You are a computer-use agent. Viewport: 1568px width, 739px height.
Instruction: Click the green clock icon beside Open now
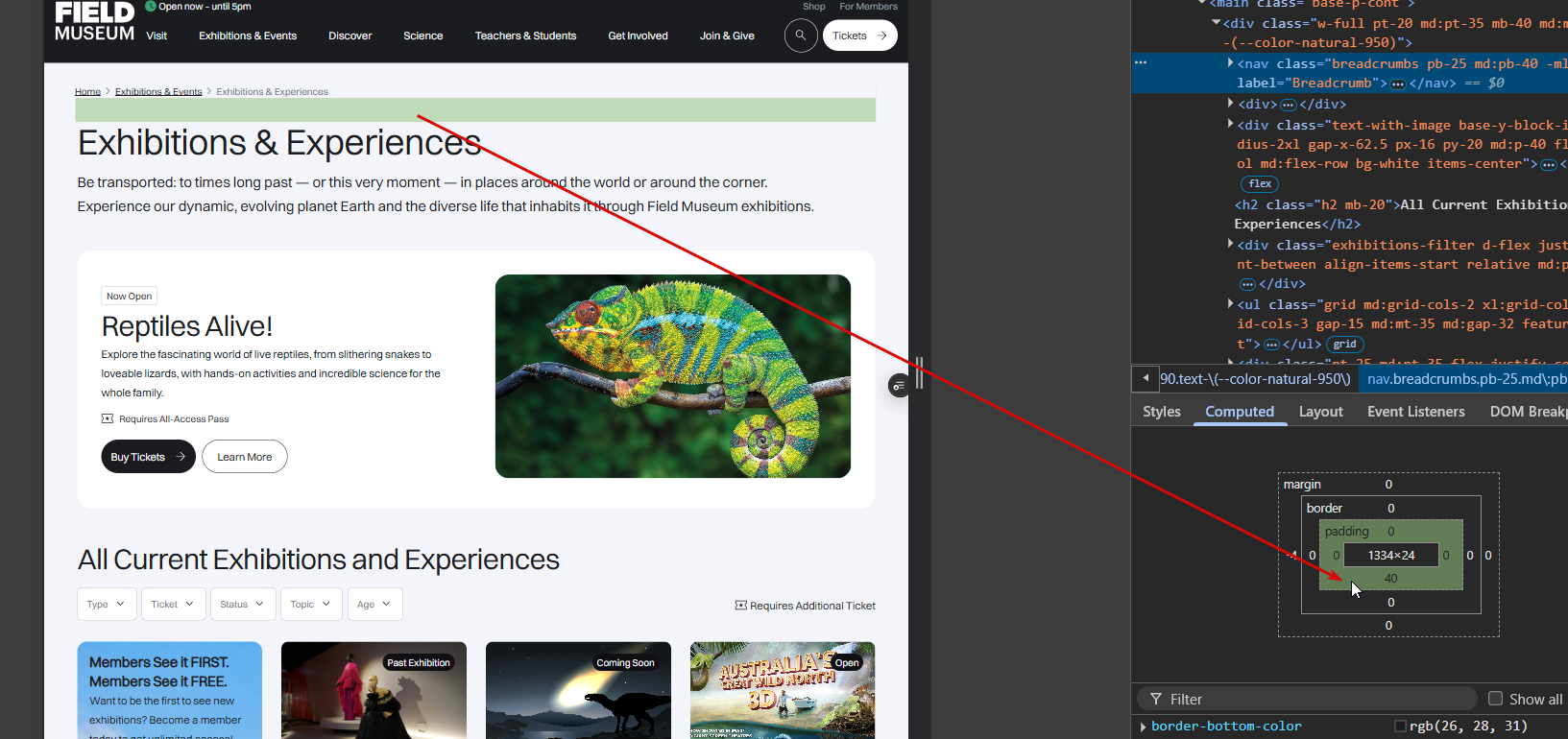151,6
